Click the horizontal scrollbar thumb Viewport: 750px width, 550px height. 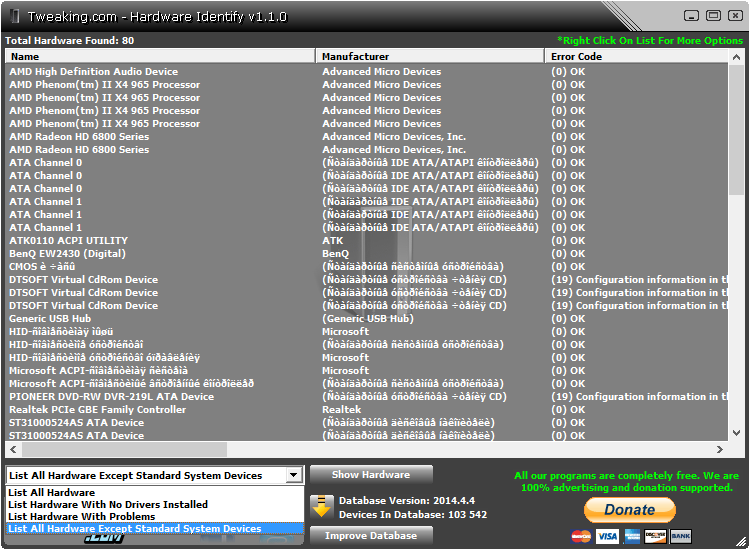coord(124,449)
